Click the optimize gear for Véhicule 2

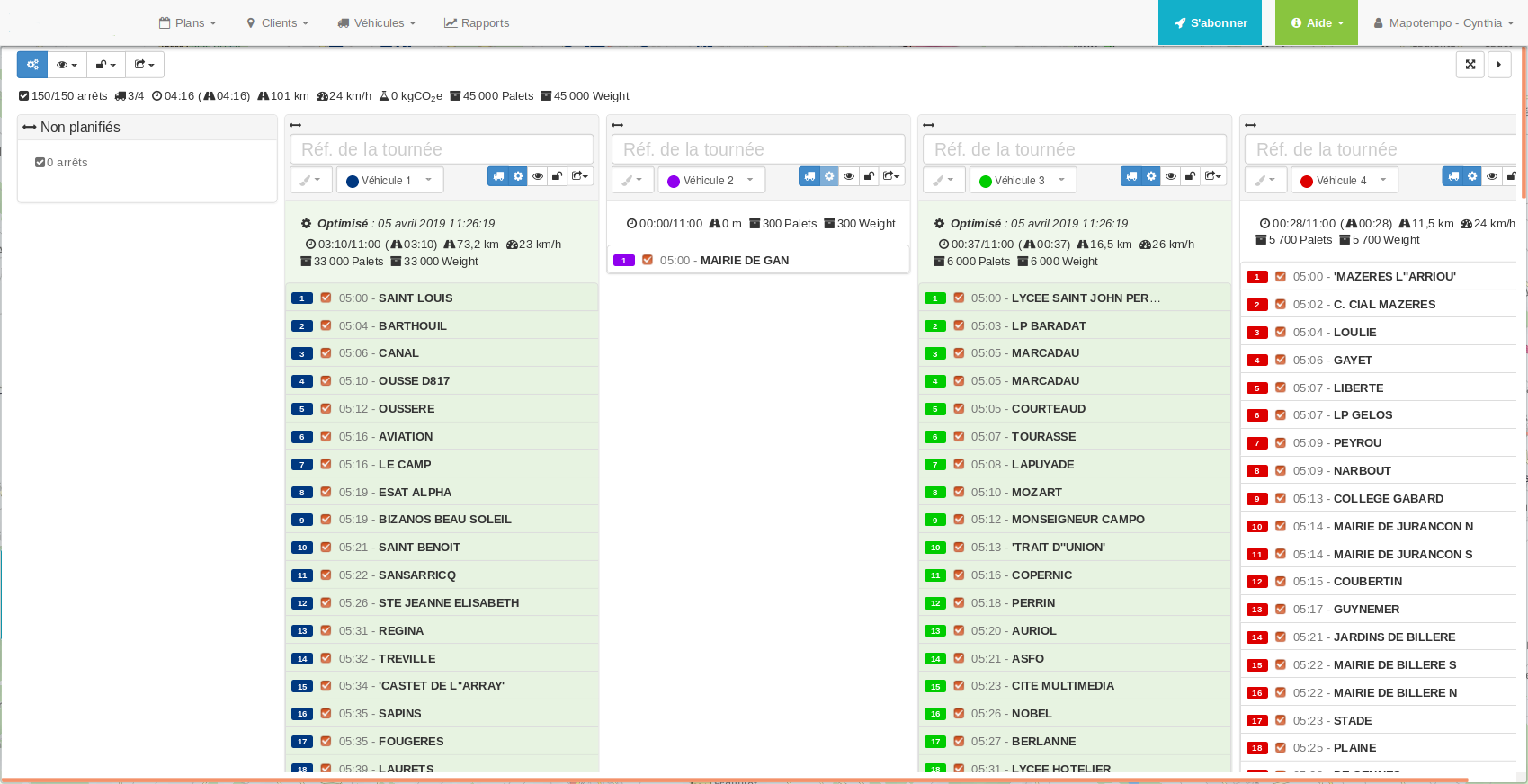[829, 176]
